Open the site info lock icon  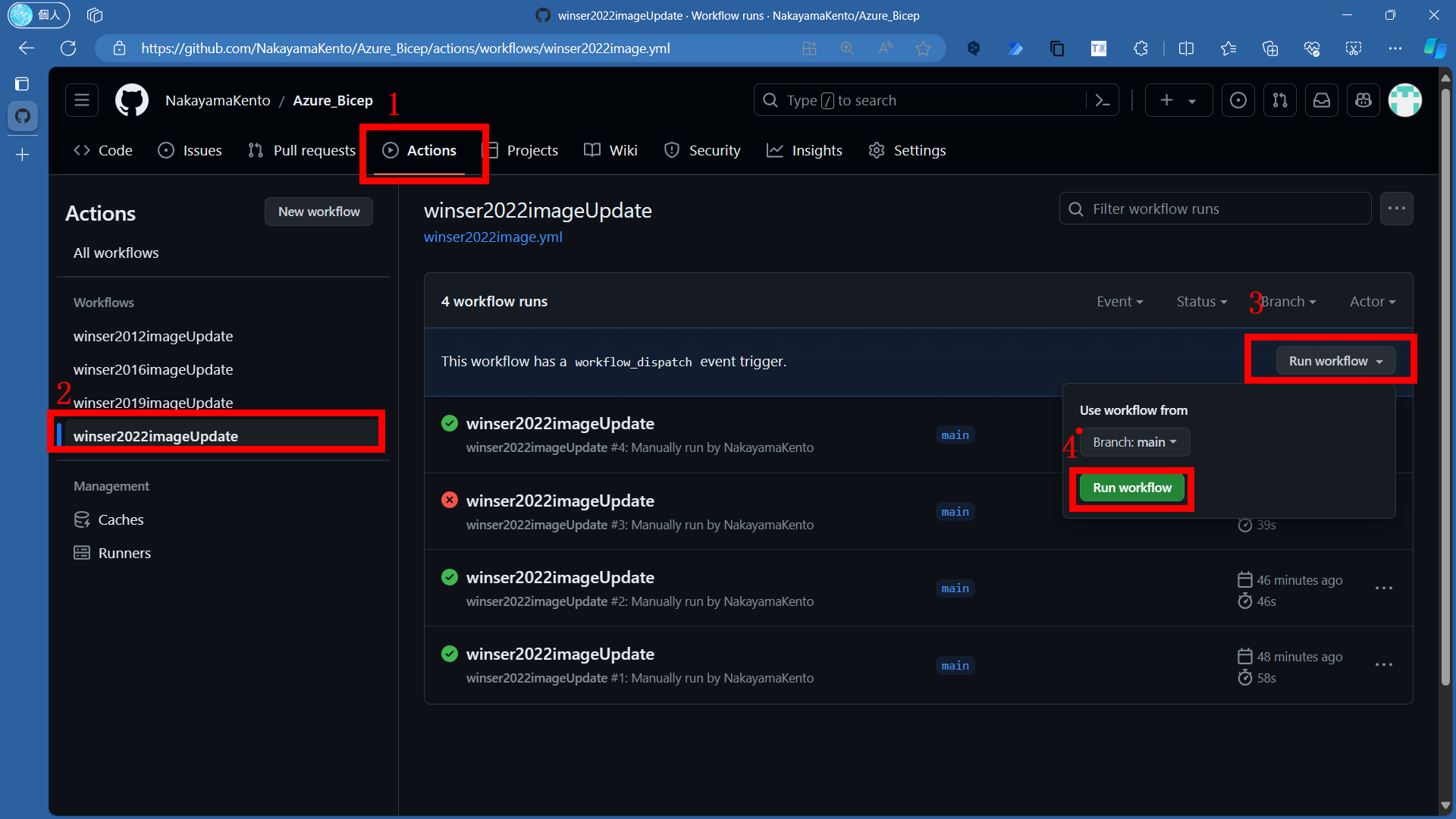tap(119, 49)
